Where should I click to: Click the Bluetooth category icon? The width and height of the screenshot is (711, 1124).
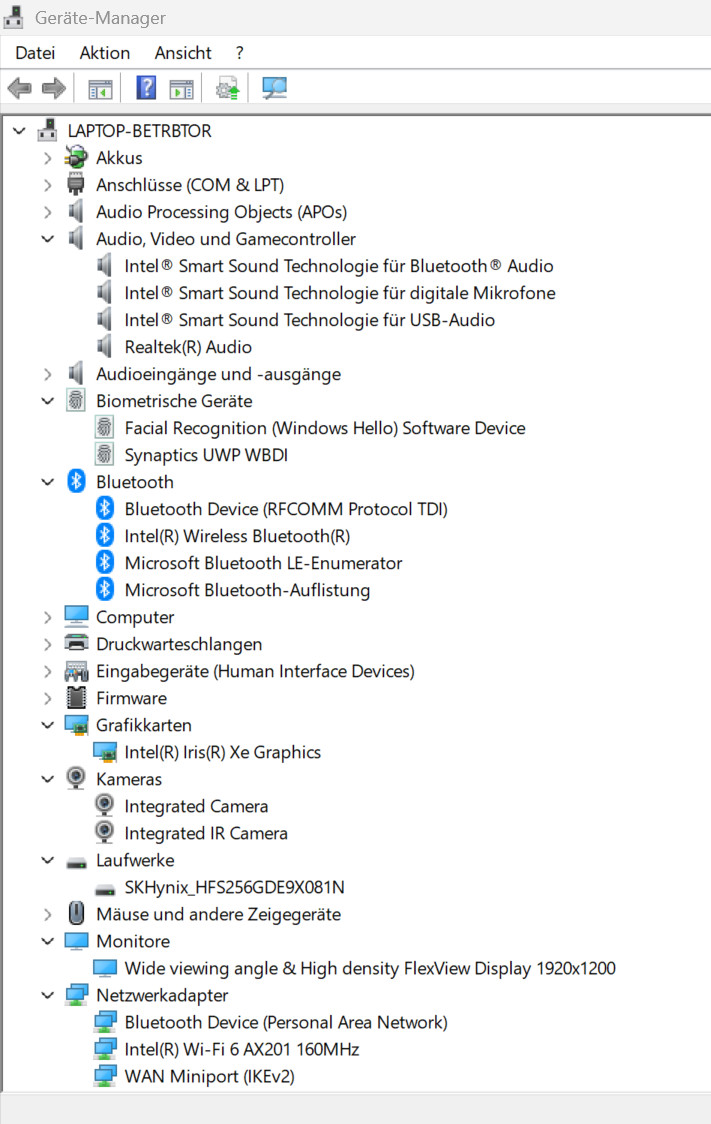click(76, 481)
